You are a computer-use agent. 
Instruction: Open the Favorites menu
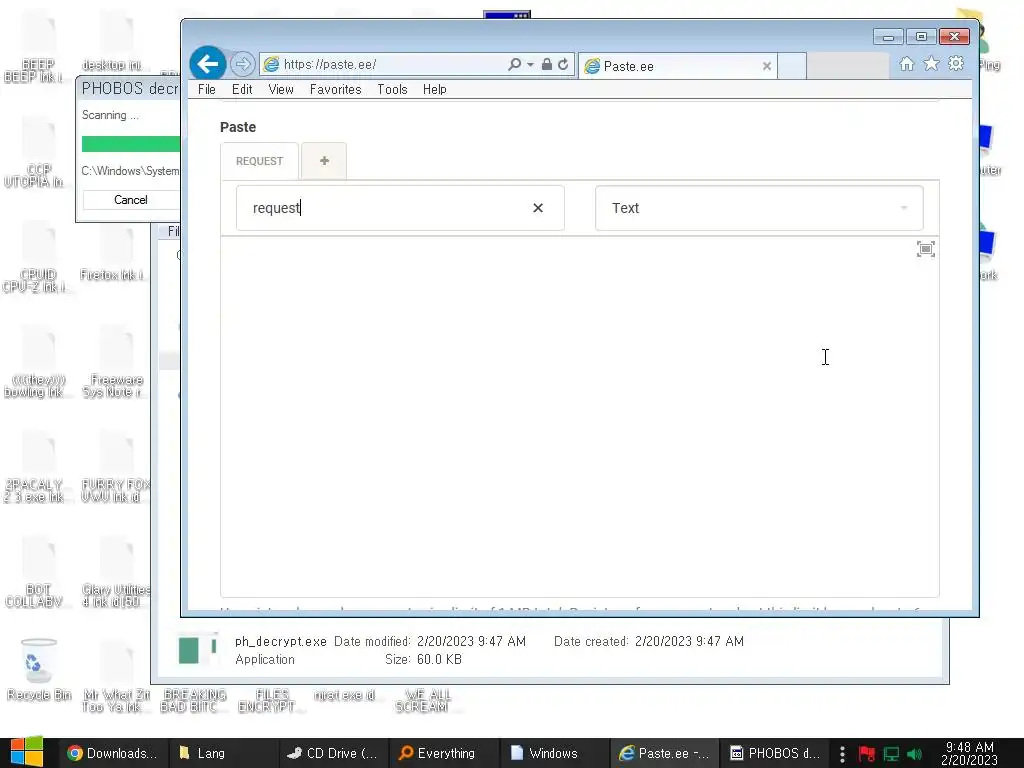pyautogui.click(x=335, y=89)
